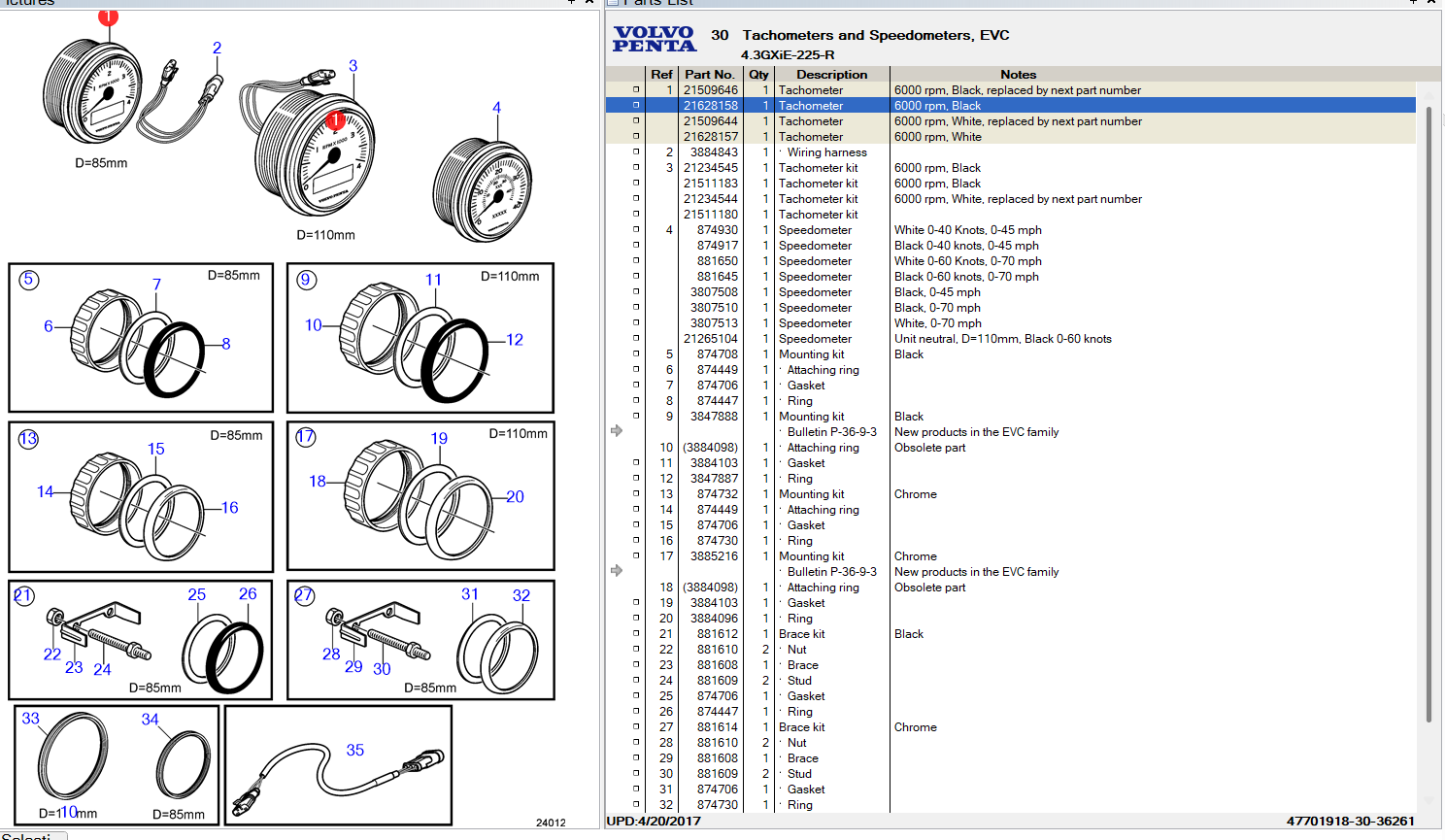Select part number 21628157
Screen dimensions: 1445x840
pos(711,136)
